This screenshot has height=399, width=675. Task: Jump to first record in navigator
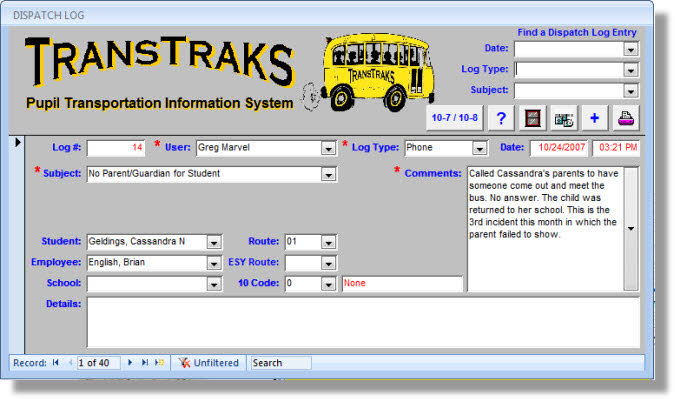pyautogui.click(x=56, y=363)
